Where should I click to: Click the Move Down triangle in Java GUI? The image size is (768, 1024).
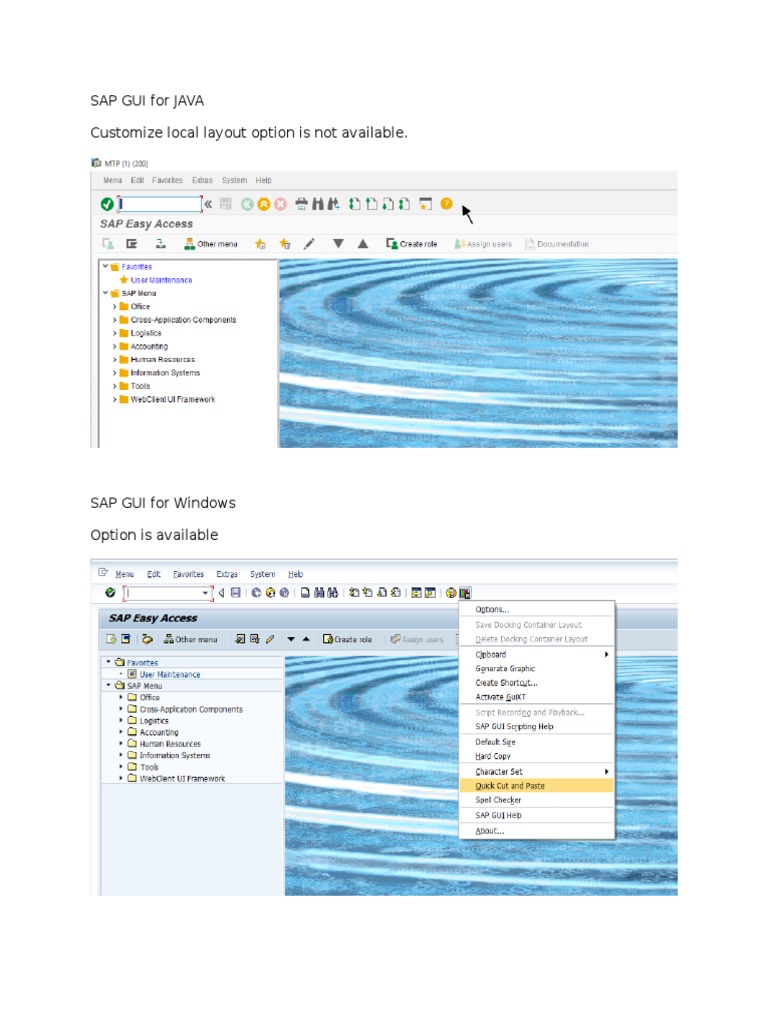[x=338, y=244]
